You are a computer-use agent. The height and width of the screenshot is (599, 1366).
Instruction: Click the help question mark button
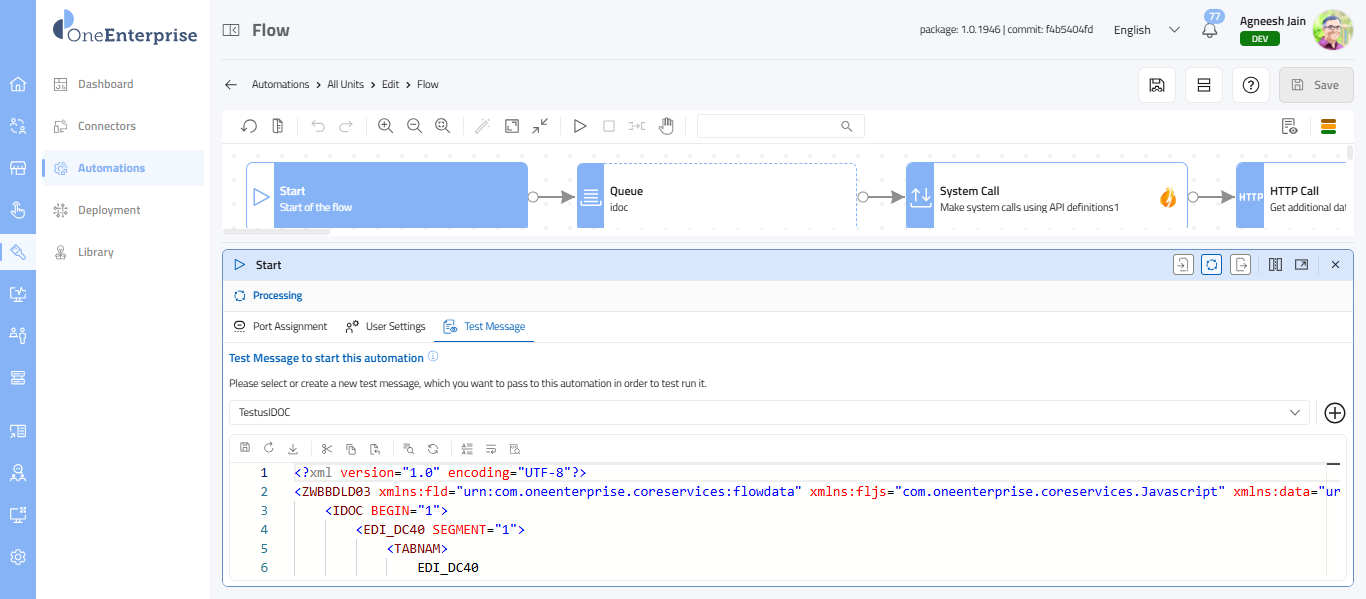(x=1250, y=85)
